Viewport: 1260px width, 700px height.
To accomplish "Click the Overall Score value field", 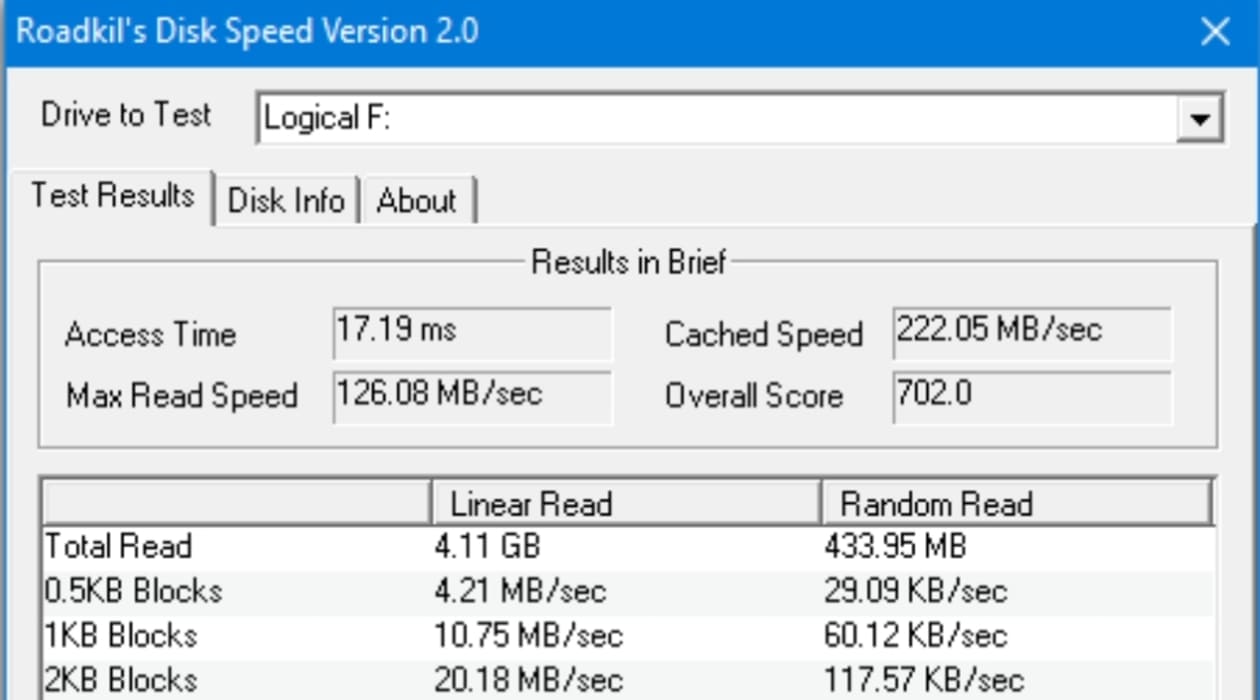I will (x=1031, y=397).
